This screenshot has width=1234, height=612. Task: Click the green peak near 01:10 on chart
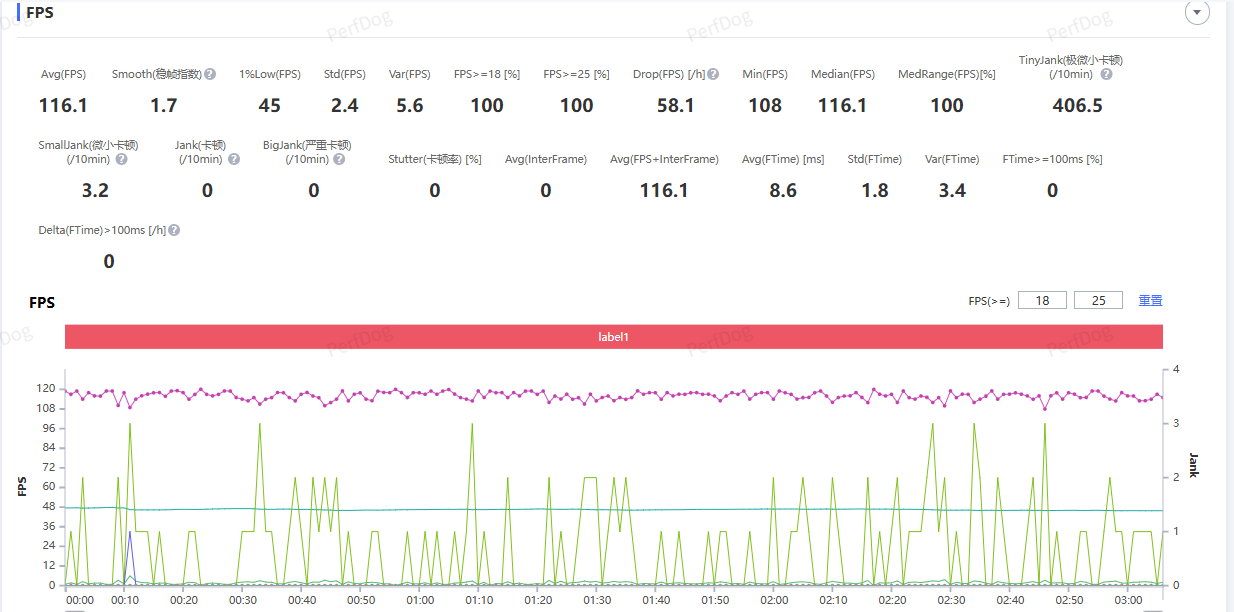coord(471,425)
